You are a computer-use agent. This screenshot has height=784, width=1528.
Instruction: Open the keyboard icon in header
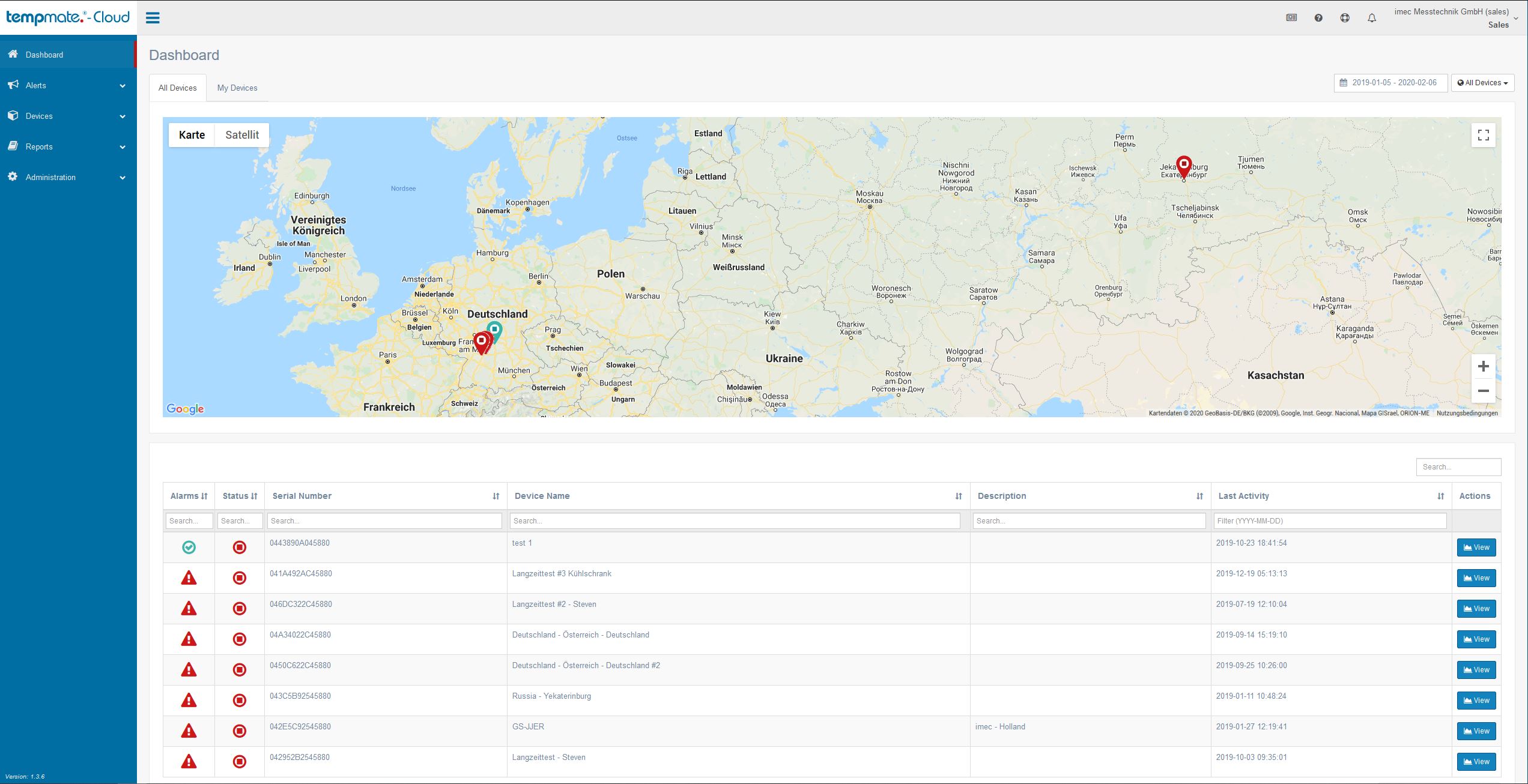point(1291,18)
